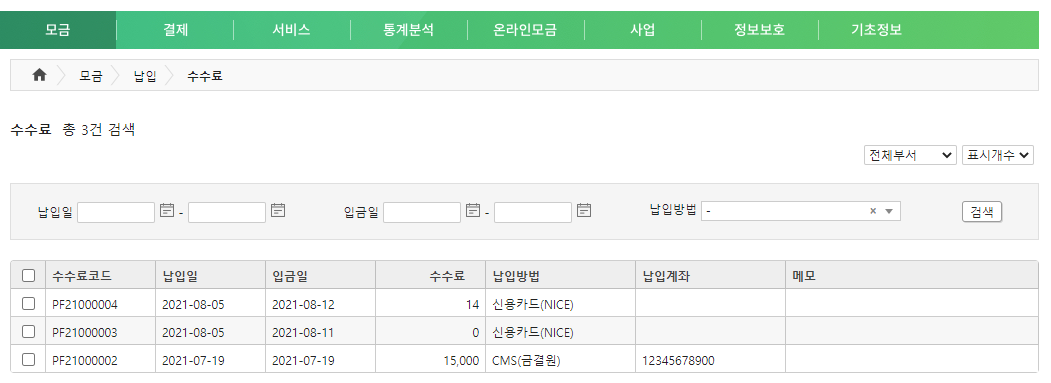Open calendar for 입금일 start date
The height and width of the screenshot is (383, 1051).
coord(473,211)
